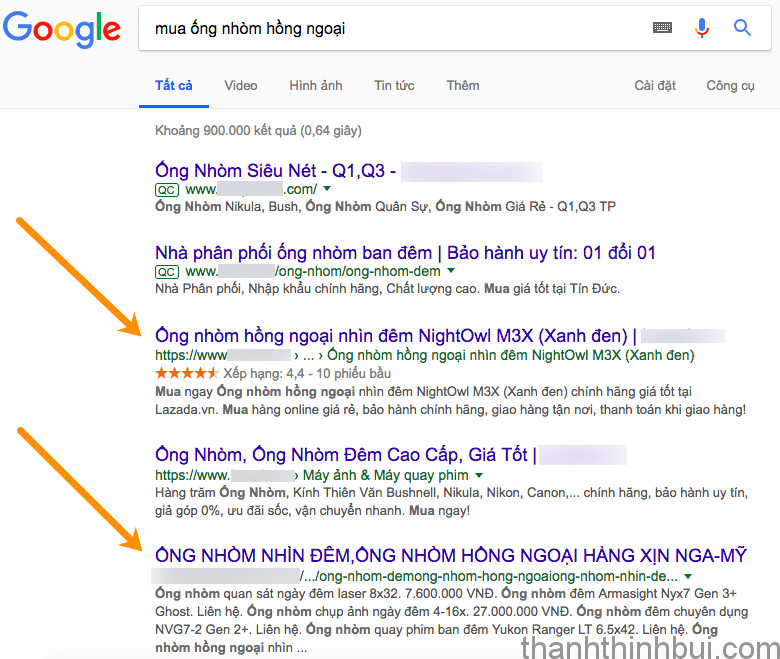
Task: Open Nhà phân phối ống nhòm ban đêm link
Action: 405,253
